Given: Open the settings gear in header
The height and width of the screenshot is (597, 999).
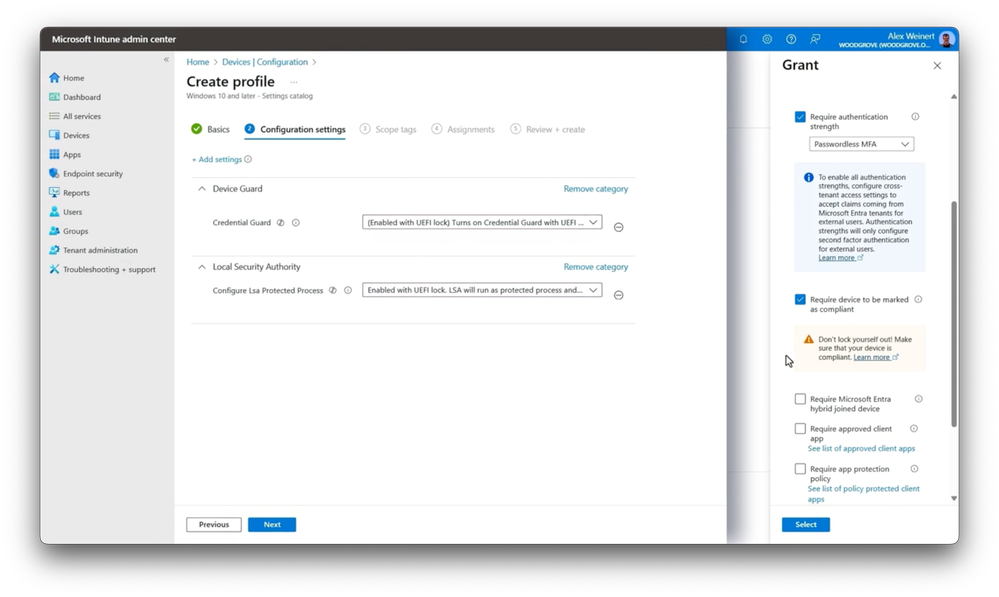Looking at the screenshot, I should point(767,39).
